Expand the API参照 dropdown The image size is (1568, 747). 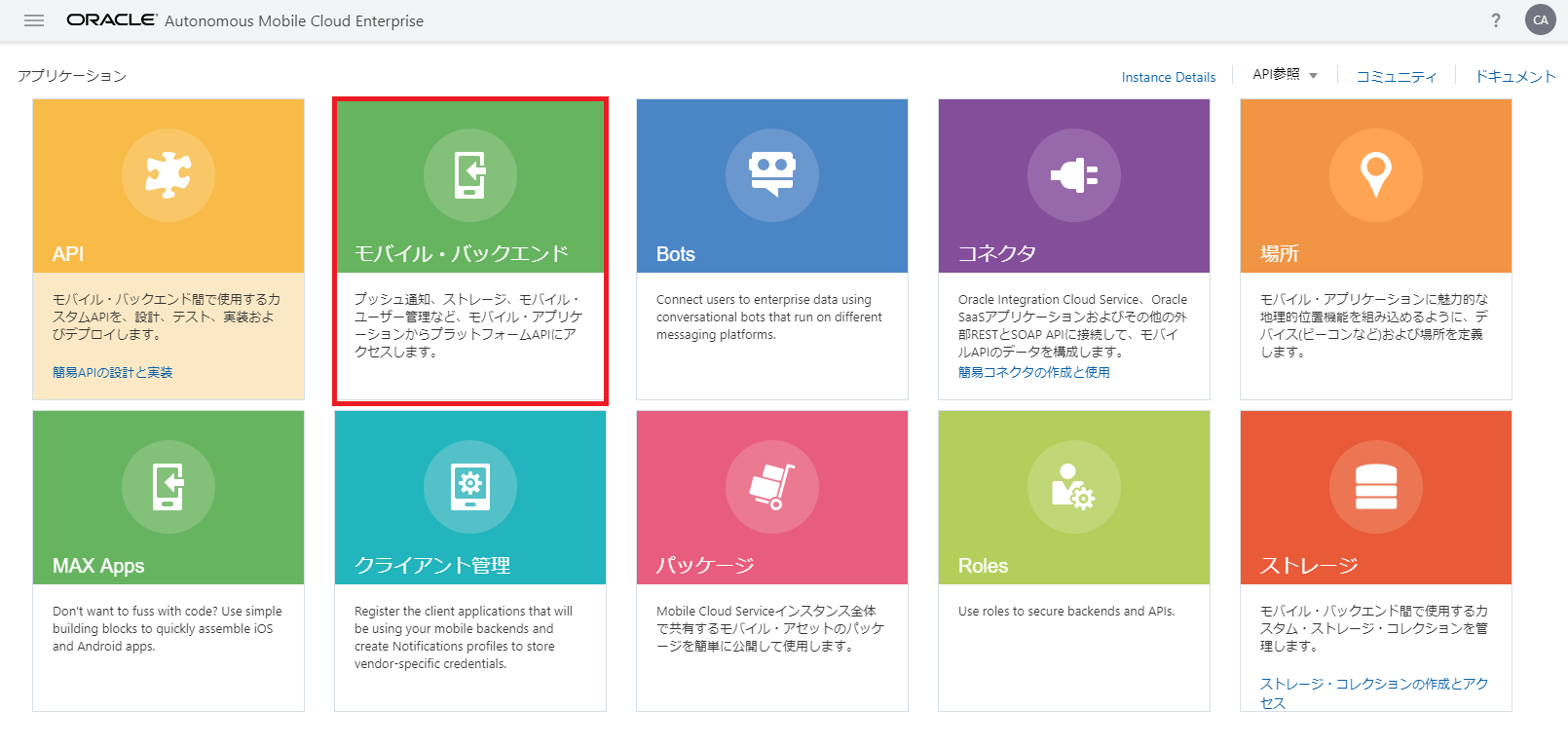1285,75
